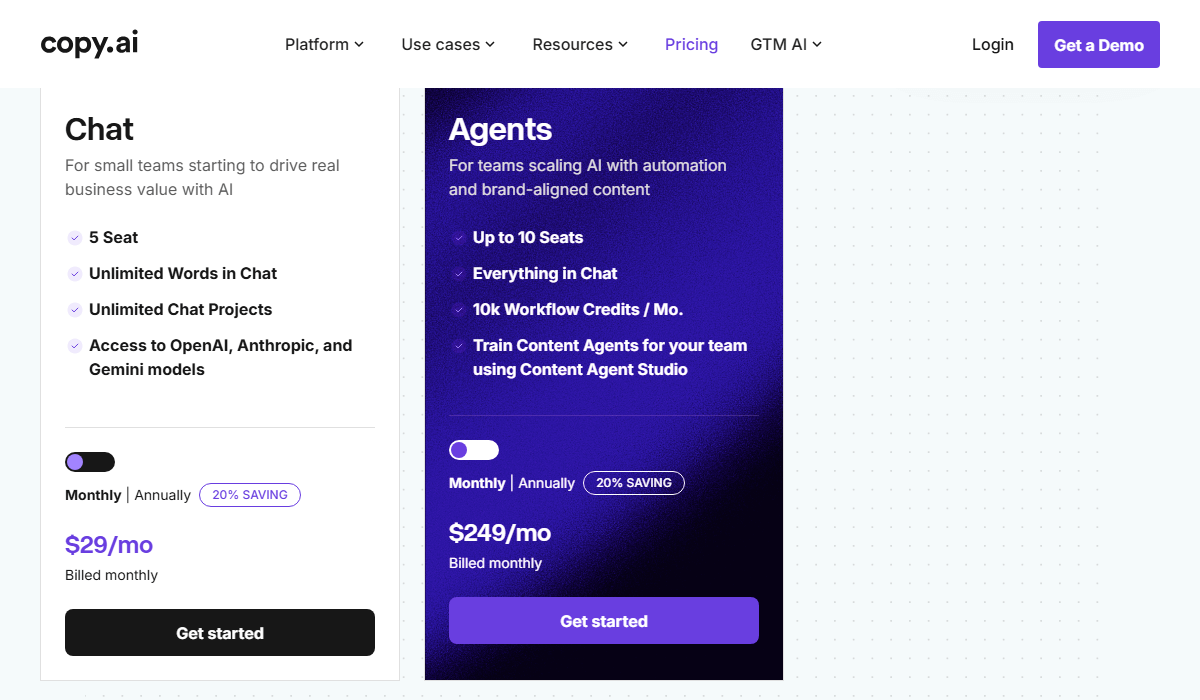Click checkmark icon beside Access to OpenAI

75,346
